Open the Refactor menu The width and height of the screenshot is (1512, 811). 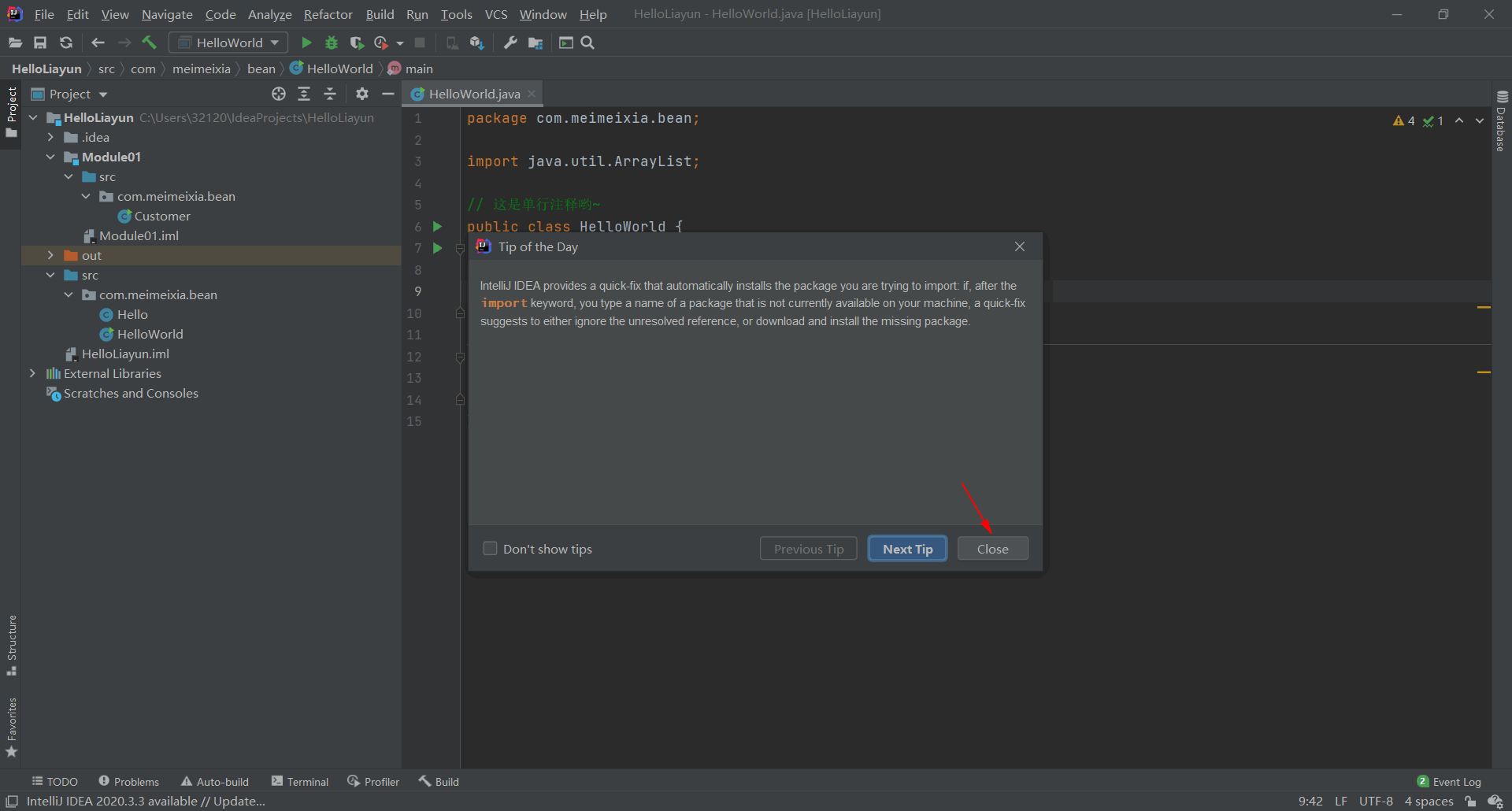328,14
